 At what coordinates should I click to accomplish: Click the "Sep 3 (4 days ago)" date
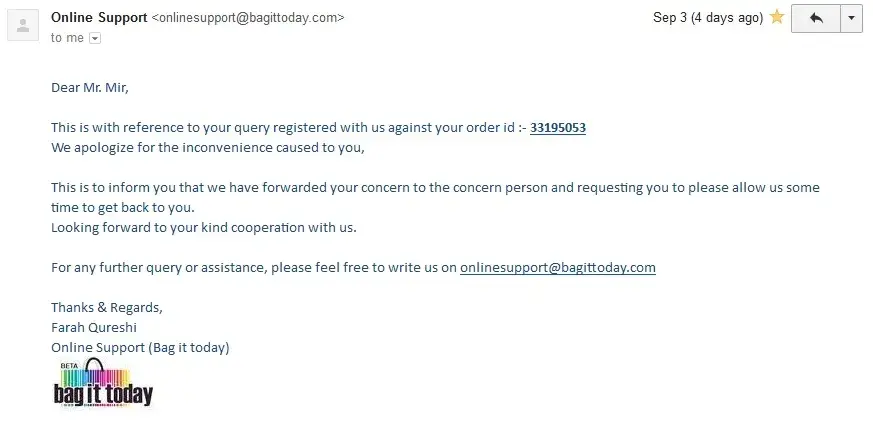(707, 18)
